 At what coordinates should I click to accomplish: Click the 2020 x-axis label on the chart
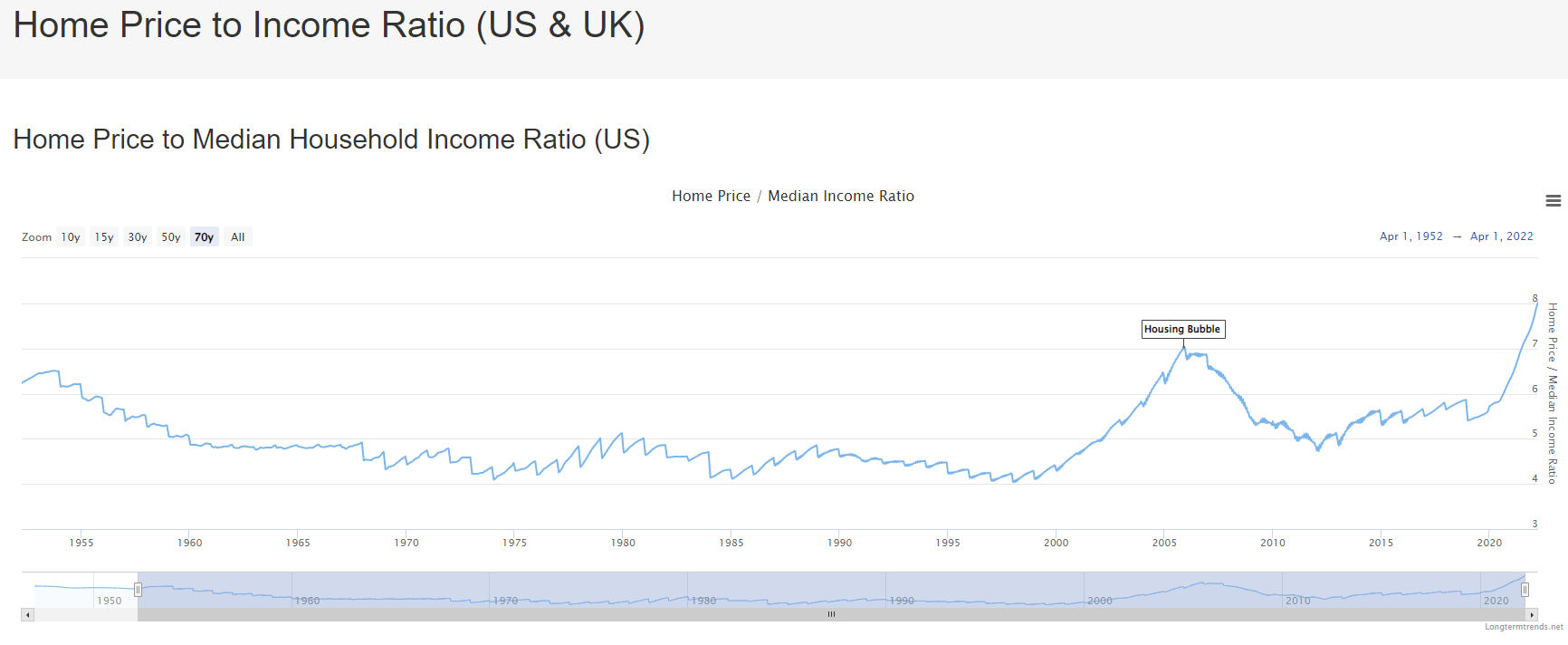pyautogui.click(x=1488, y=543)
